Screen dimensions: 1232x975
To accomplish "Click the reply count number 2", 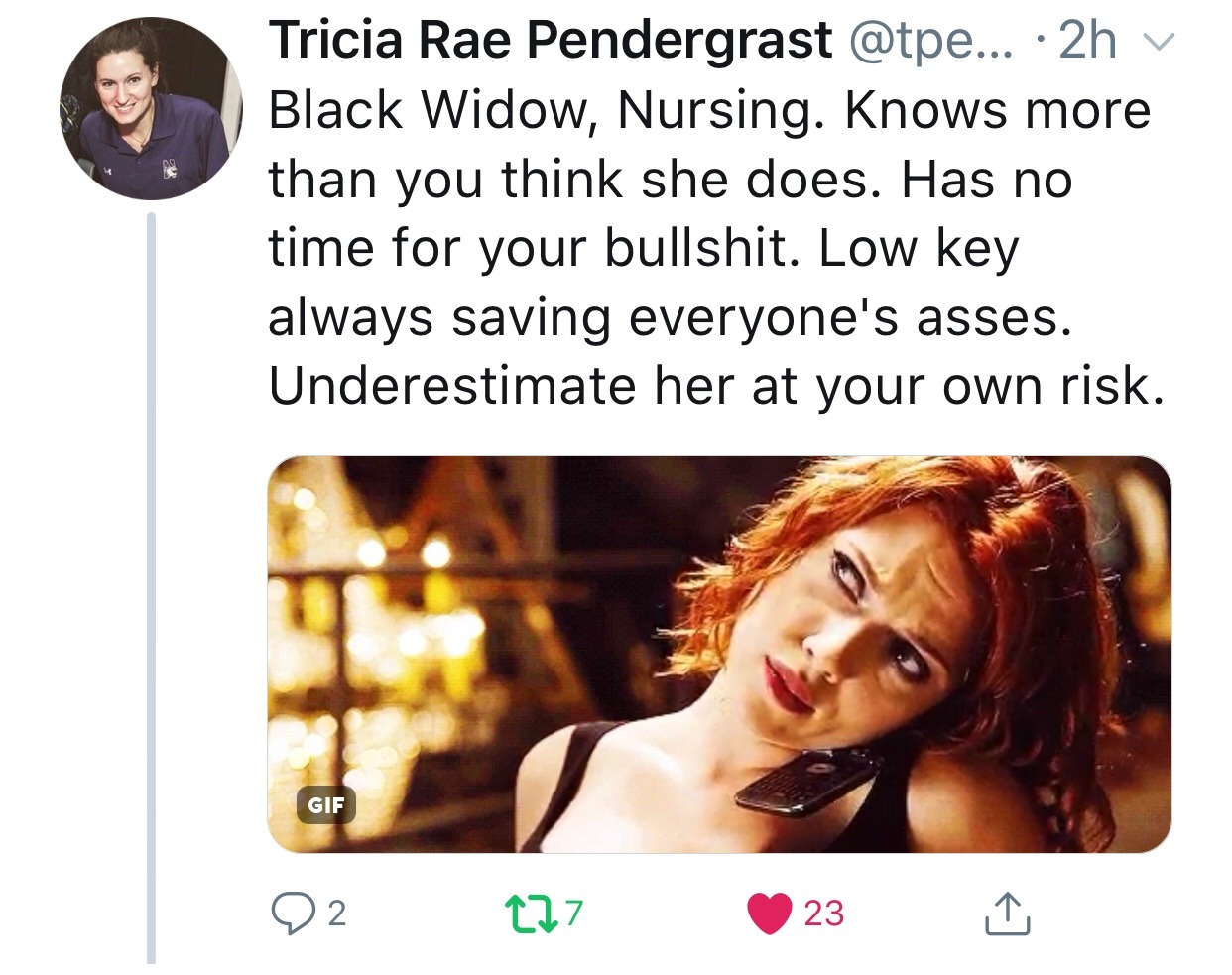I will coord(337,914).
